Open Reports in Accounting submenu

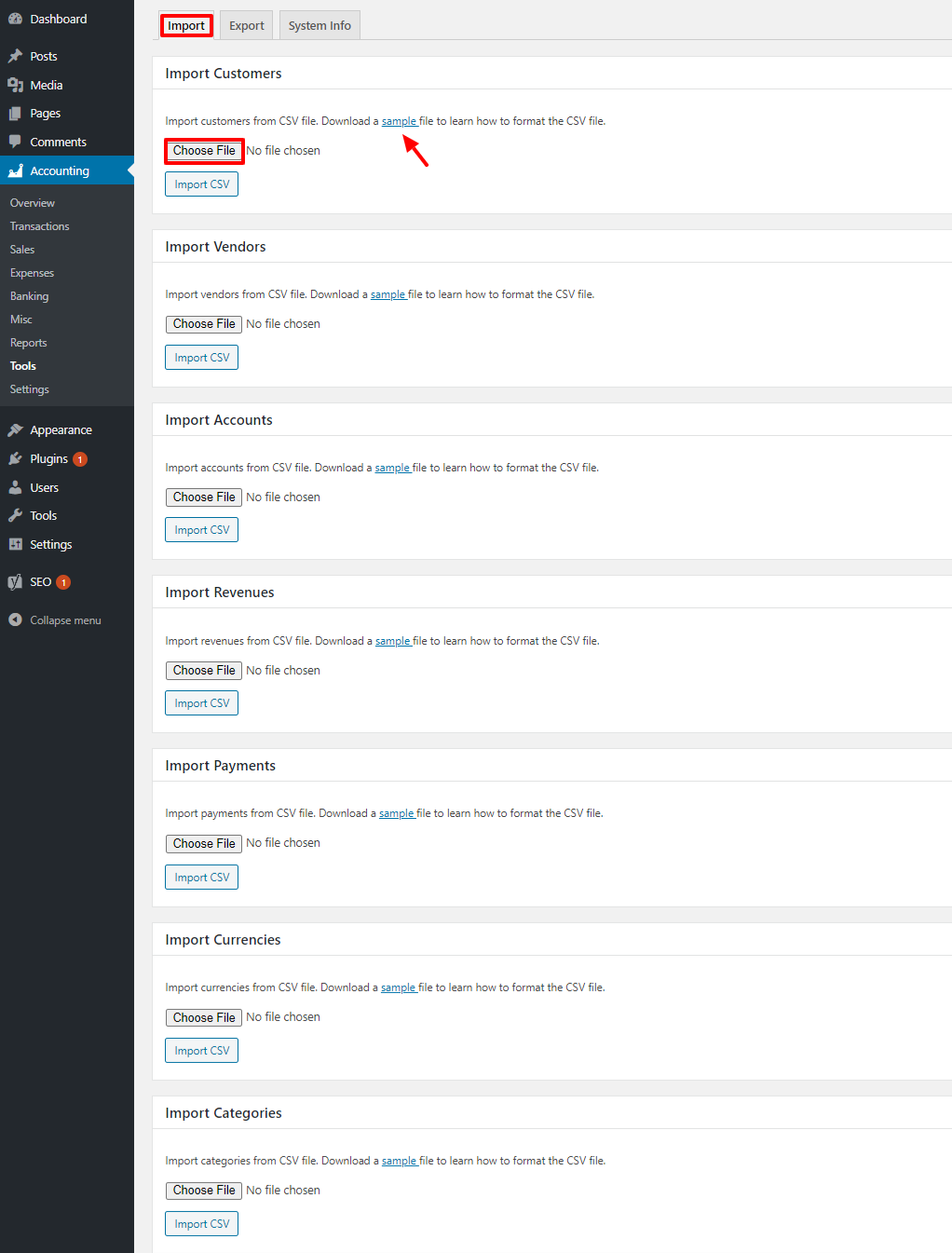29,343
